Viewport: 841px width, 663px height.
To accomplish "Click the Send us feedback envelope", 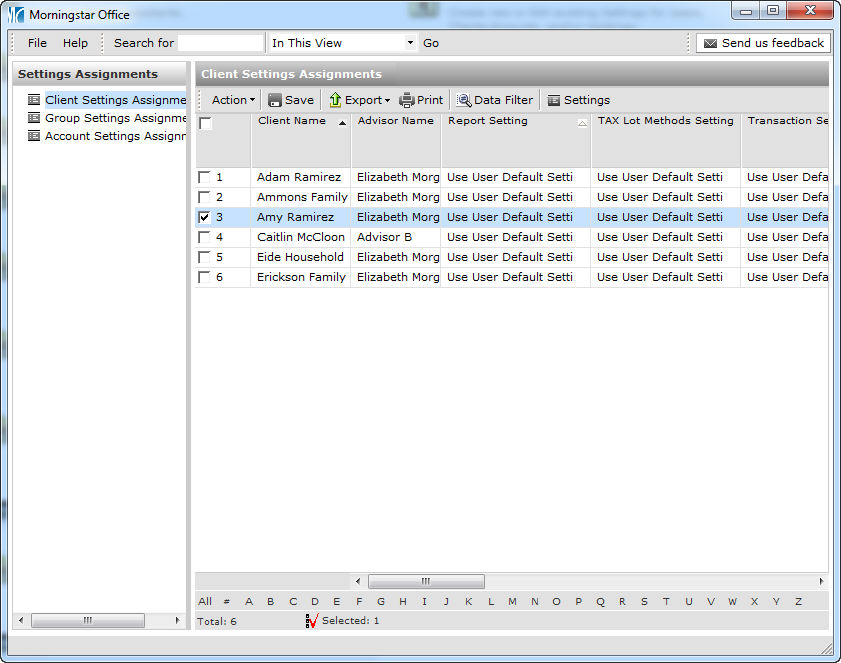I will click(710, 44).
